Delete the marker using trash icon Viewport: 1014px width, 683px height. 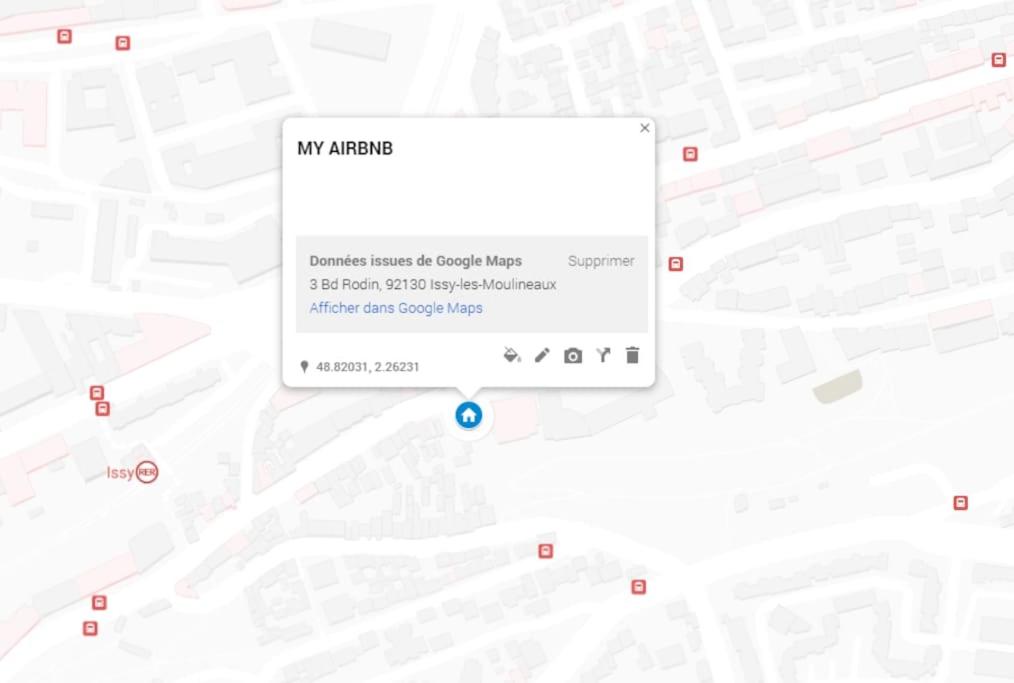632,355
